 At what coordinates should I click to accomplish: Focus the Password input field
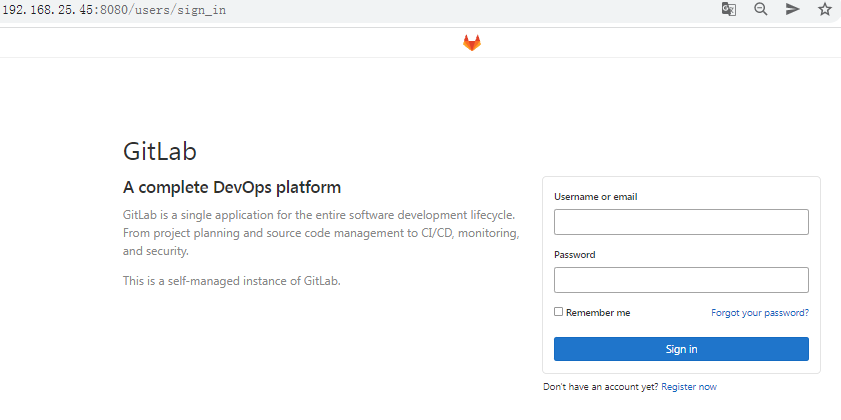tap(681, 280)
